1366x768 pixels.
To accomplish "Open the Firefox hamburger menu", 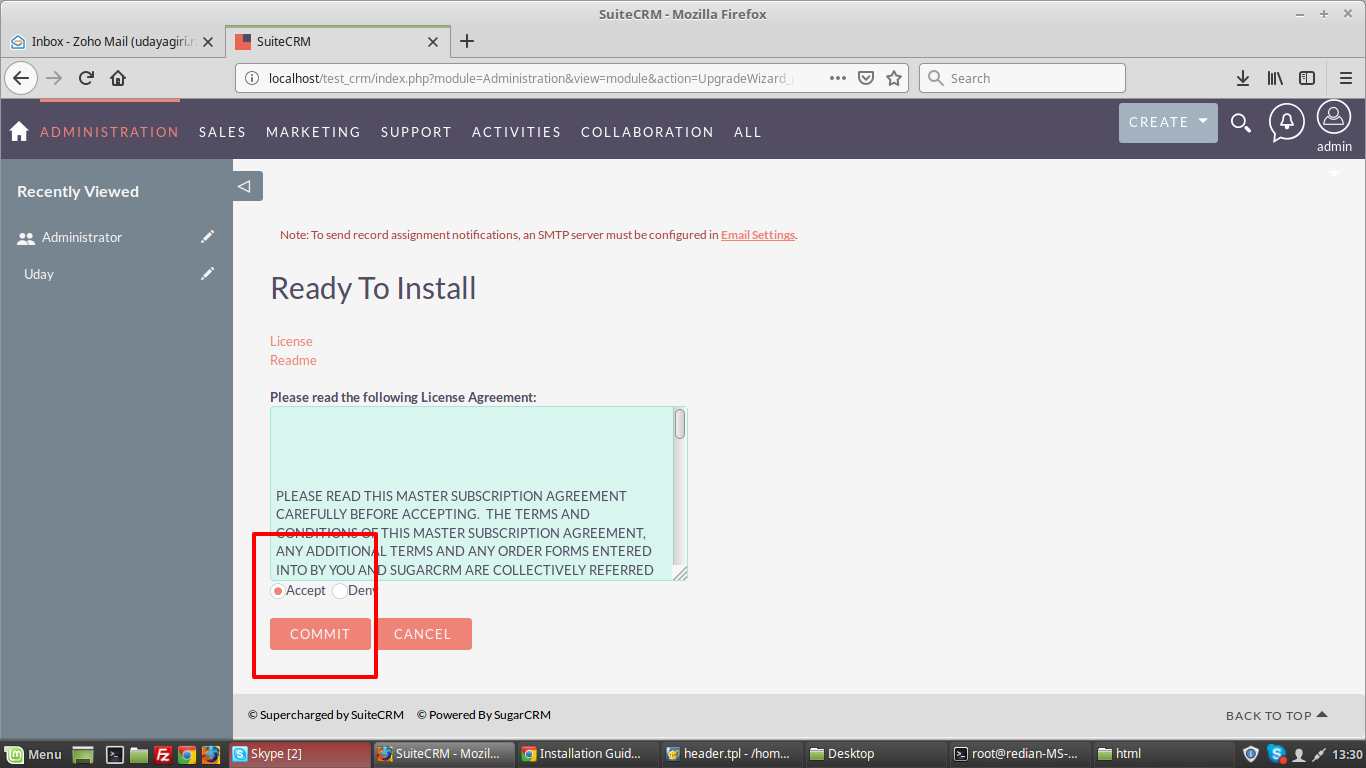I will pos(1345,78).
